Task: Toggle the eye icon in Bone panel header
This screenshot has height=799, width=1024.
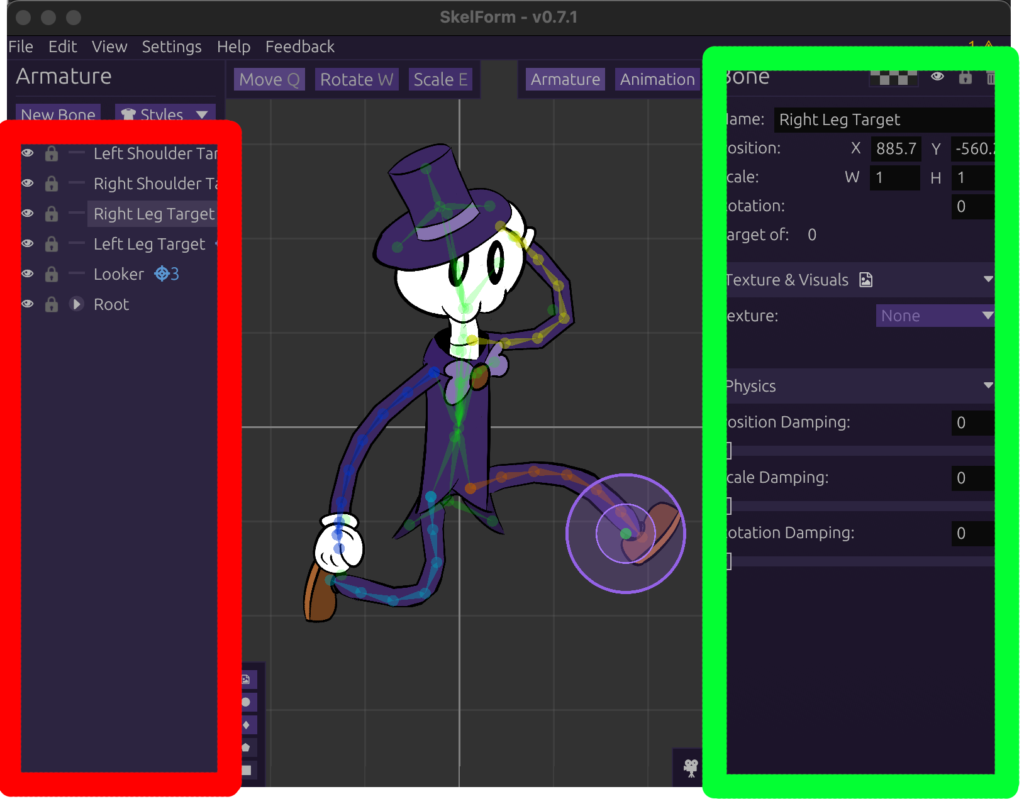Action: click(x=937, y=77)
